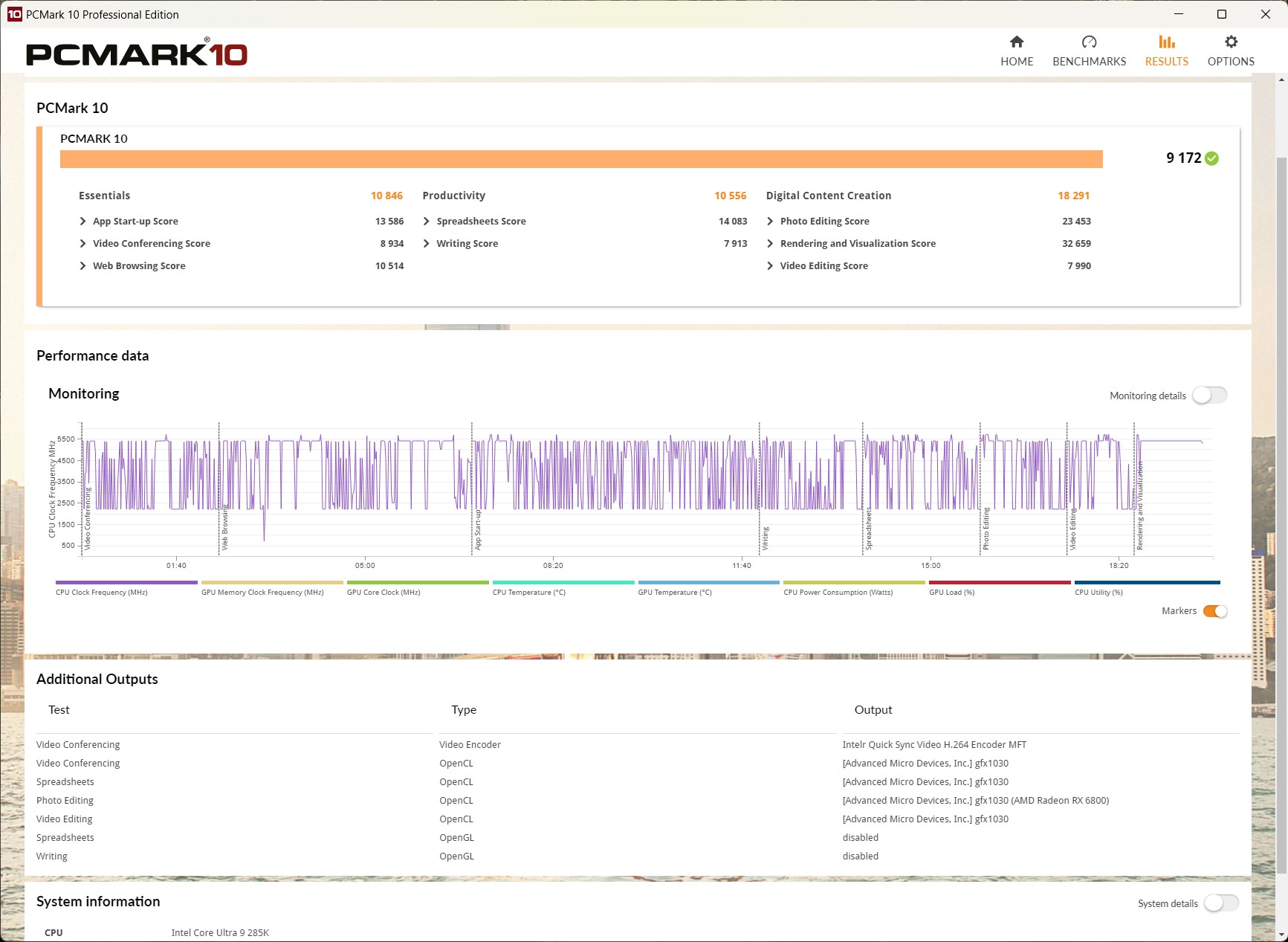The height and width of the screenshot is (942, 1288).
Task: Open the OPTIONS tab
Action: 1231,51
